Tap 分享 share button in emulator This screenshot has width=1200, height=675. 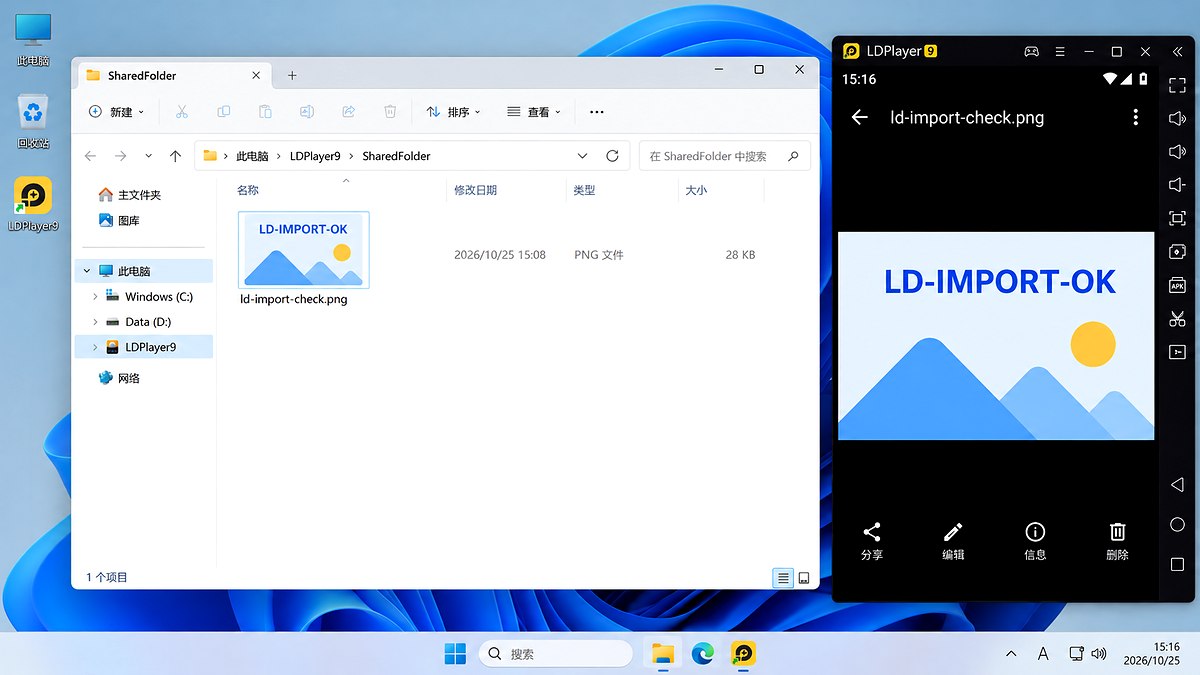(872, 541)
